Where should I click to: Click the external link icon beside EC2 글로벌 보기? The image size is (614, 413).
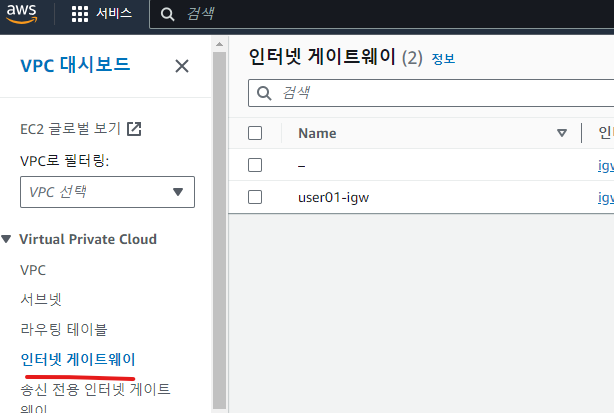click(x=134, y=129)
